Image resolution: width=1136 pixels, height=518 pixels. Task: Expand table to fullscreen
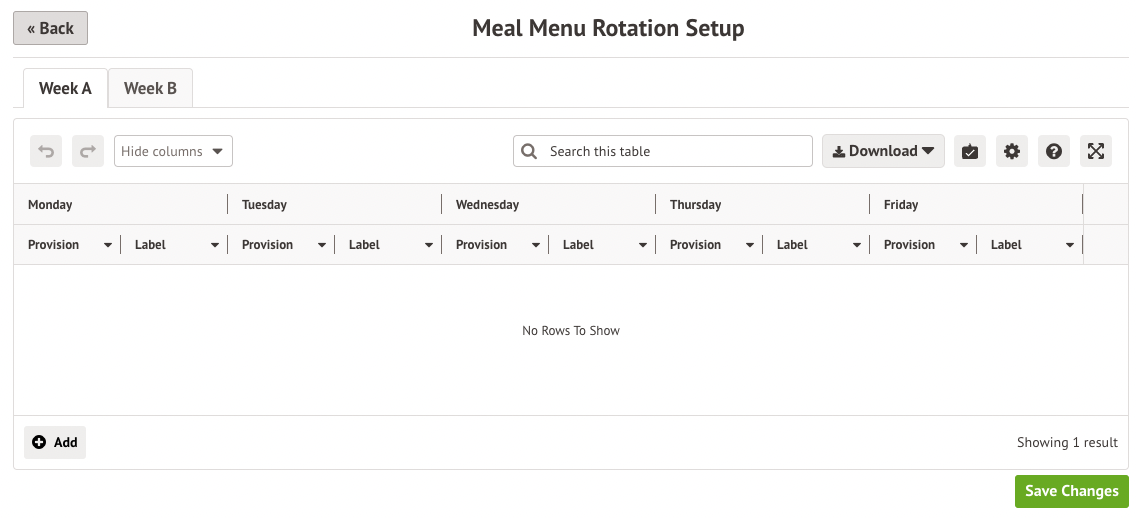coord(1096,151)
